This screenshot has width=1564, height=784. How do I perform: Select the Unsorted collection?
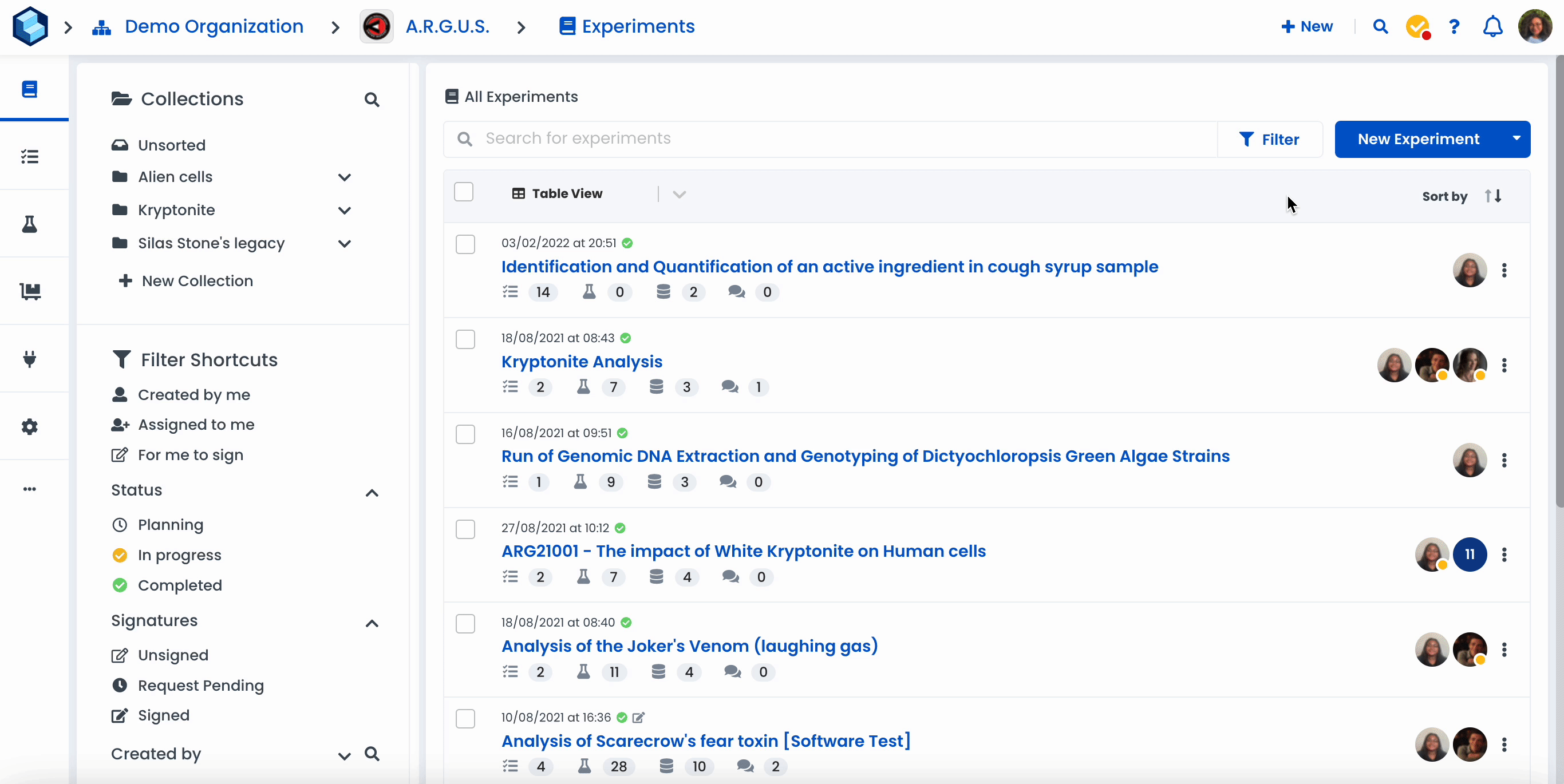pyautogui.click(x=171, y=145)
